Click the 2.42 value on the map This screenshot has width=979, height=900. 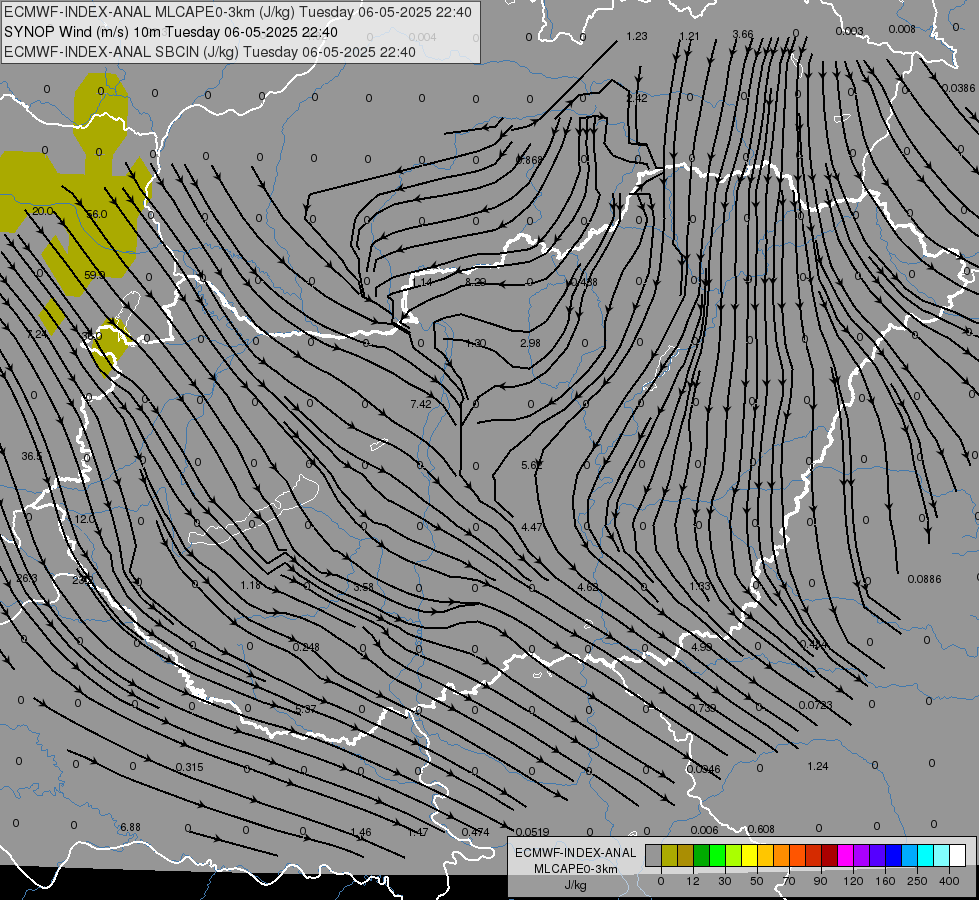pos(637,98)
